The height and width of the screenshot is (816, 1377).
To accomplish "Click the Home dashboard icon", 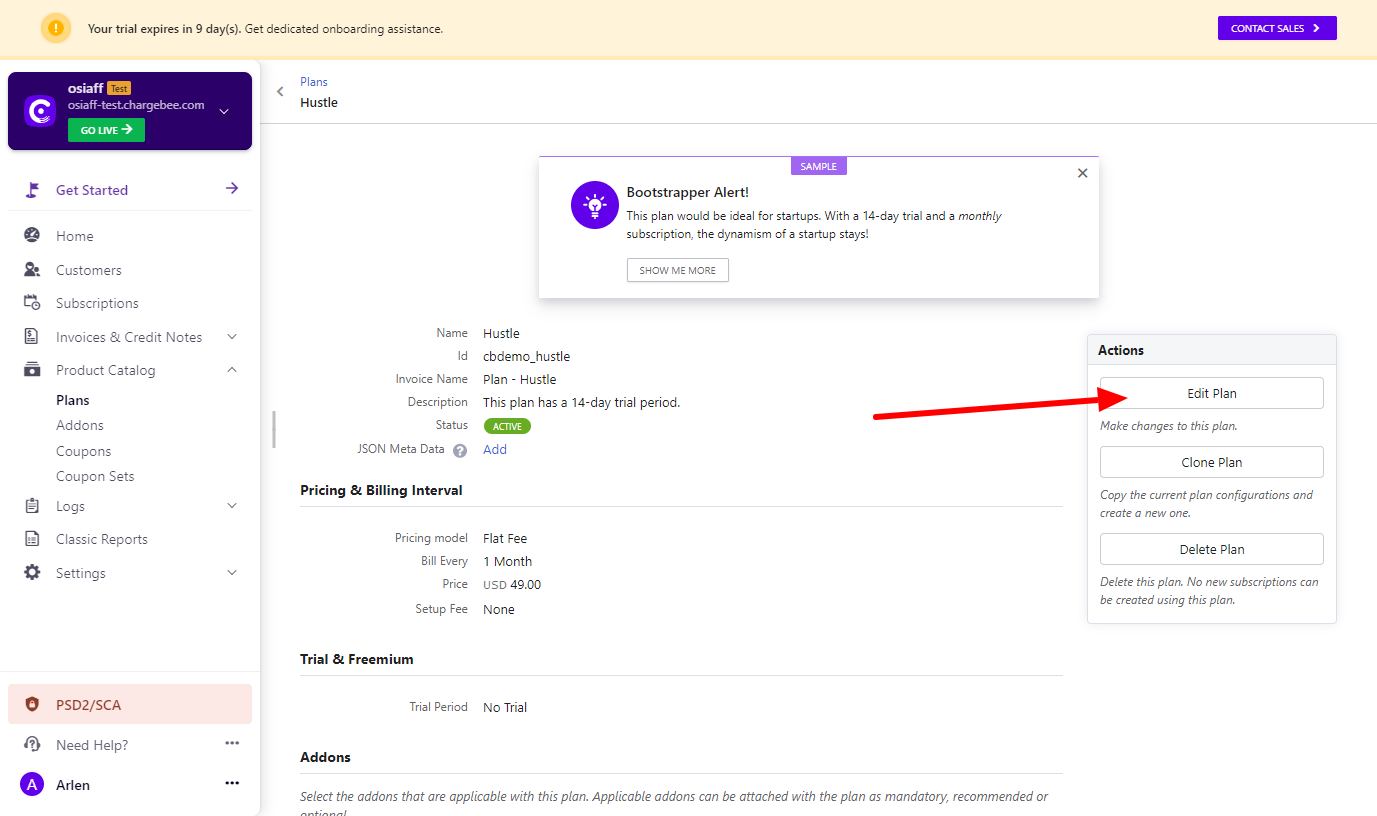I will 32,236.
